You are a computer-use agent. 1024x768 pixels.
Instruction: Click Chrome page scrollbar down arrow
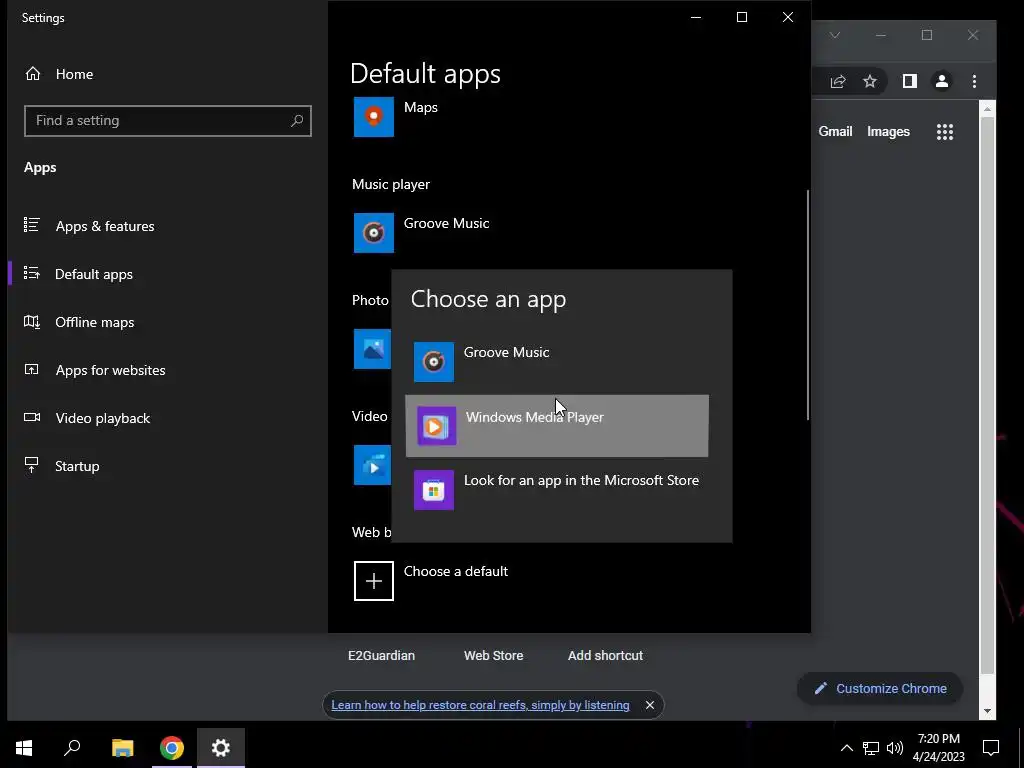point(987,711)
